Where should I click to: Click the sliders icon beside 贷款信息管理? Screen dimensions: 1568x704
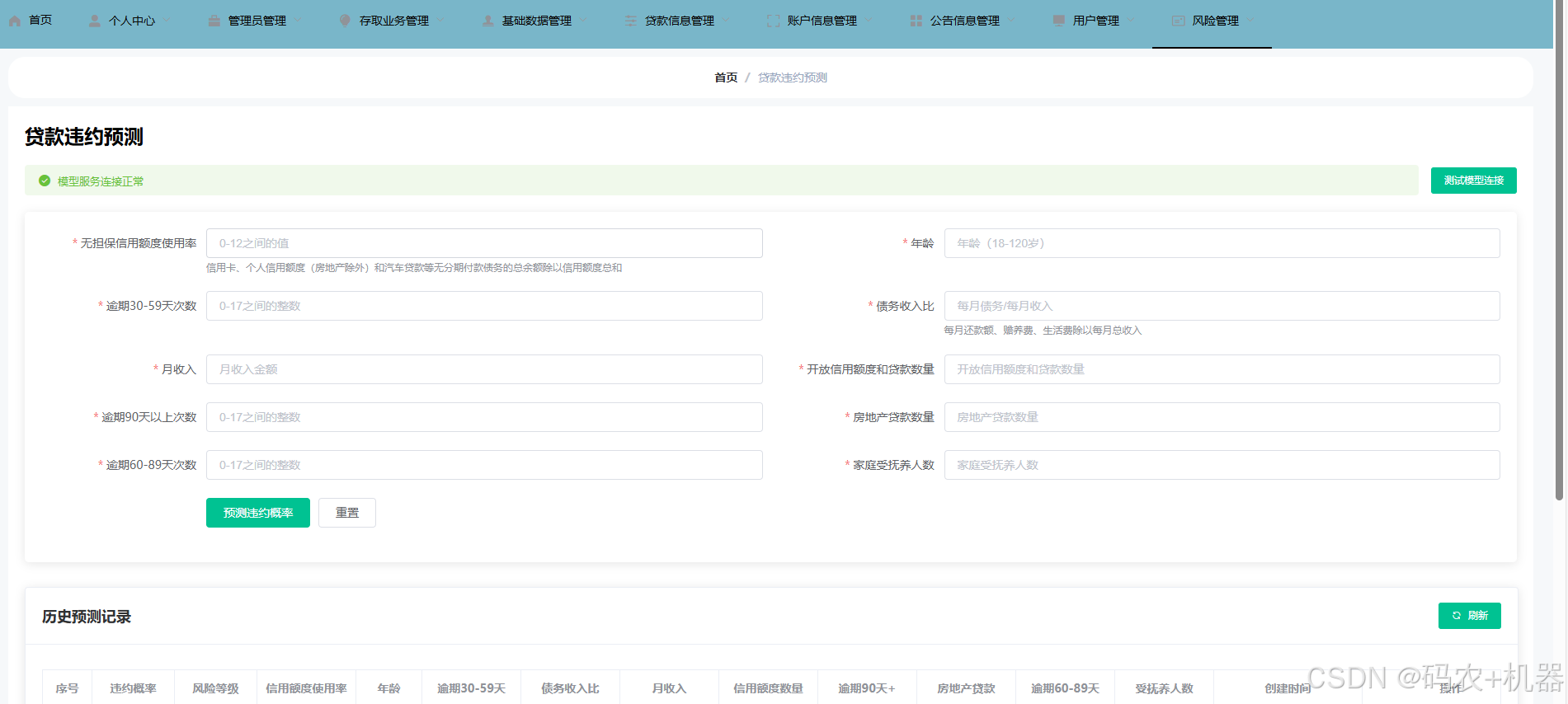pyautogui.click(x=631, y=21)
